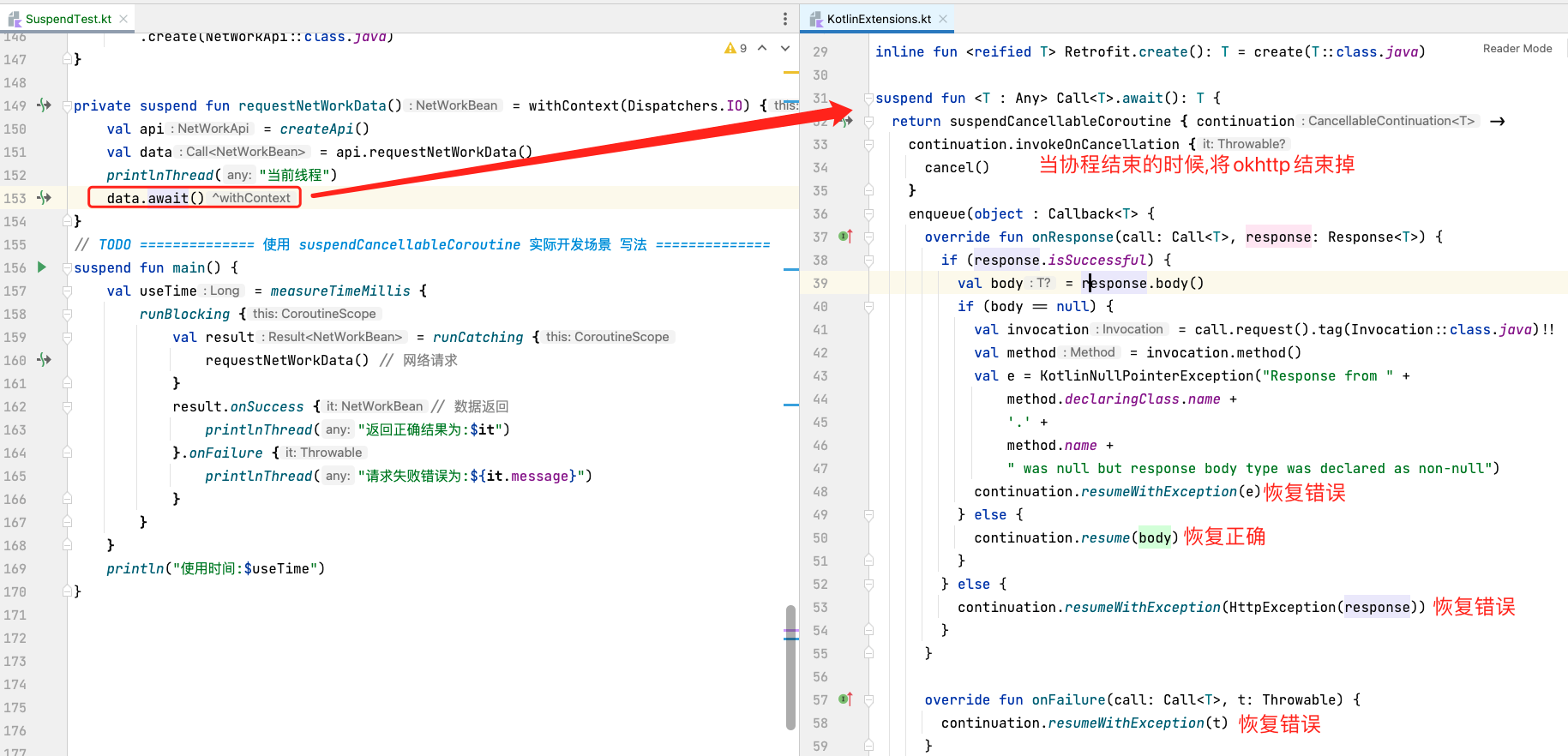Screen dimensions: 1568x756
Task: Click suspendCancellableCoroutine on line 32
Action: coord(1060,121)
